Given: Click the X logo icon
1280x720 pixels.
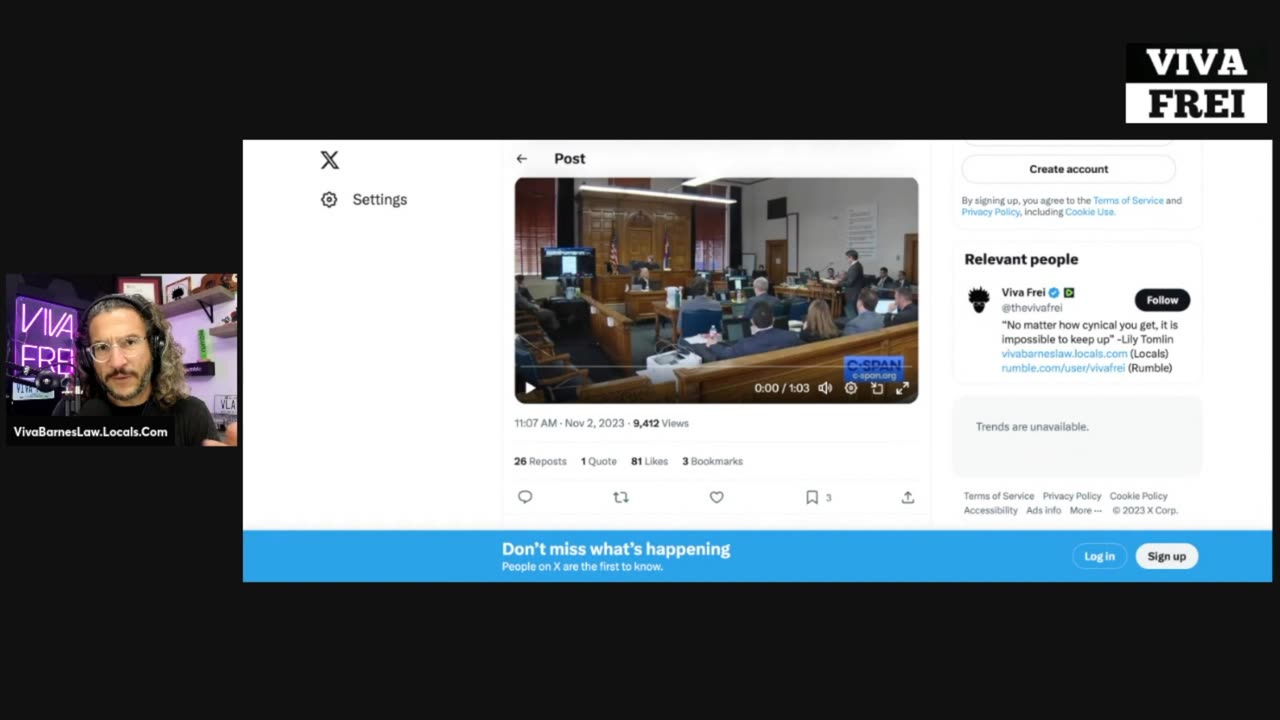Looking at the screenshot, I should click(330, 160).
